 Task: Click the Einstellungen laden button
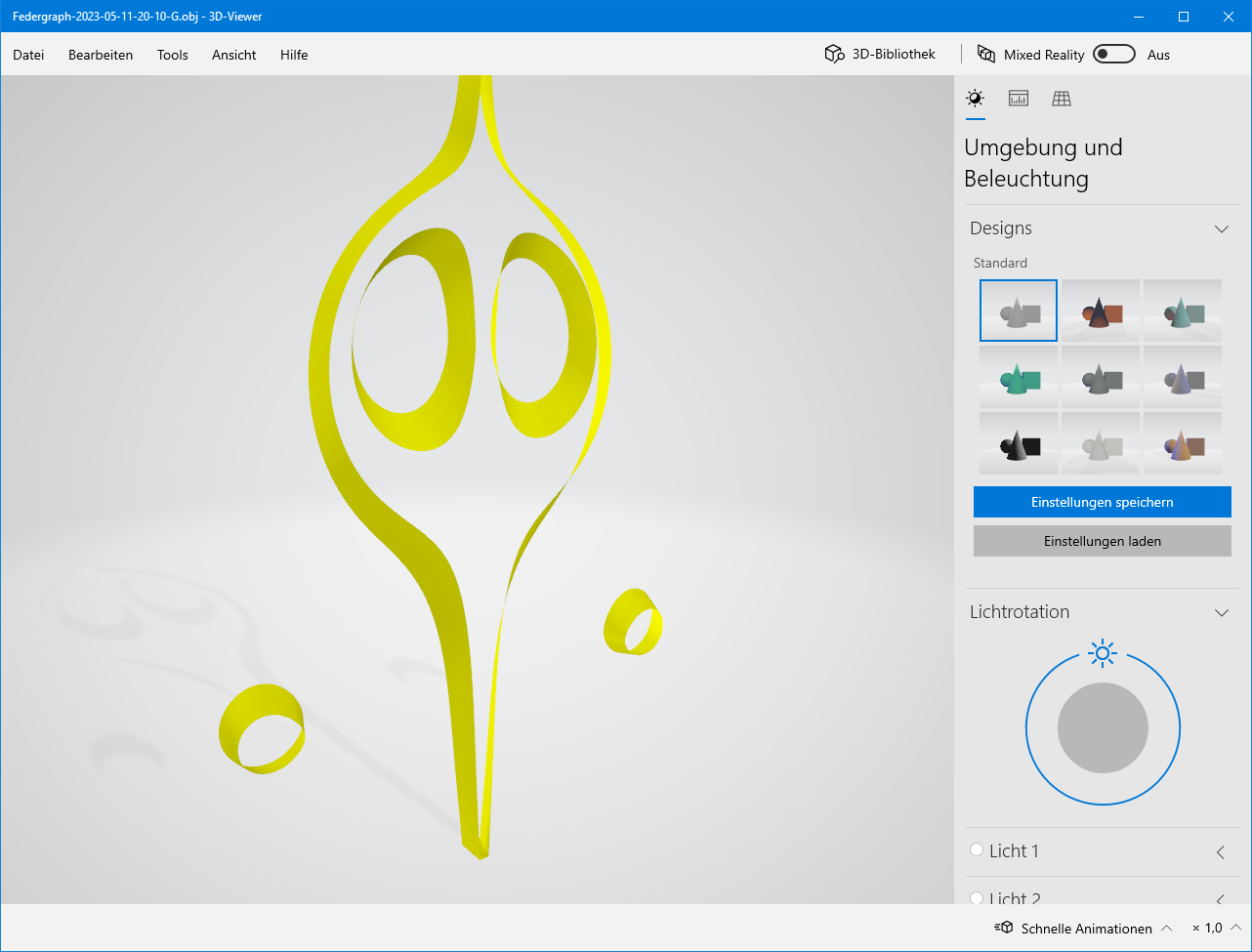click(1102, 541)
